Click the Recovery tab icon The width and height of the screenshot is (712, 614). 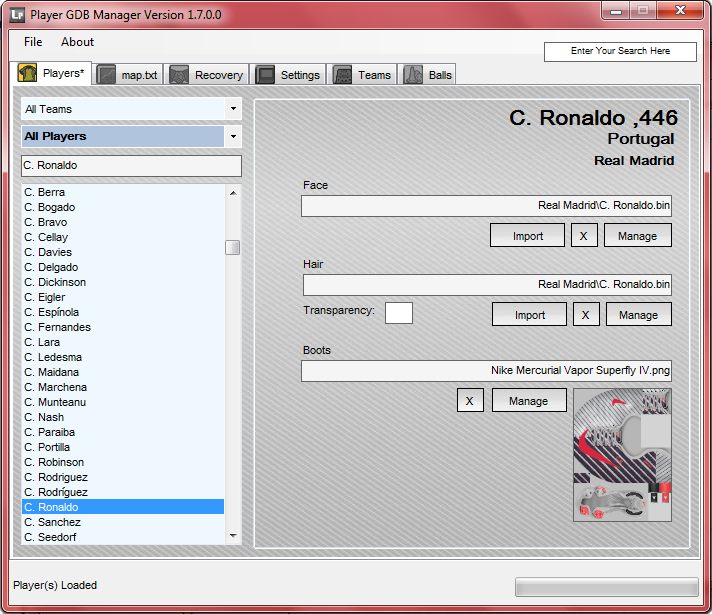pos(179,75)
